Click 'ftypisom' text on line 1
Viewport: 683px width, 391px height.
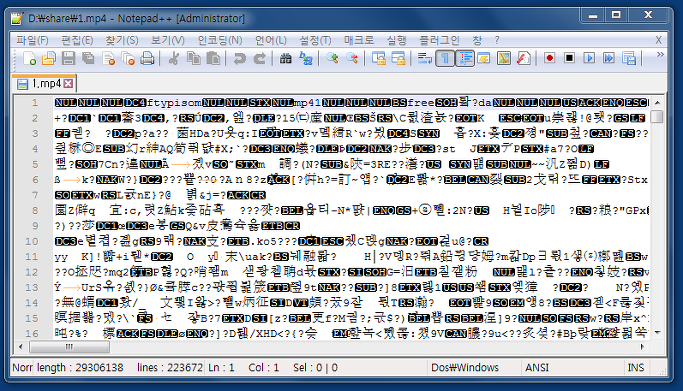(175, 104)
